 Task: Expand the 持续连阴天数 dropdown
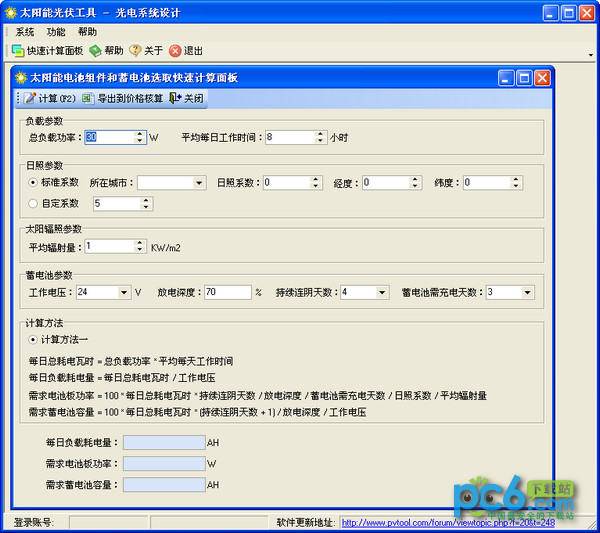click(381, 292)
